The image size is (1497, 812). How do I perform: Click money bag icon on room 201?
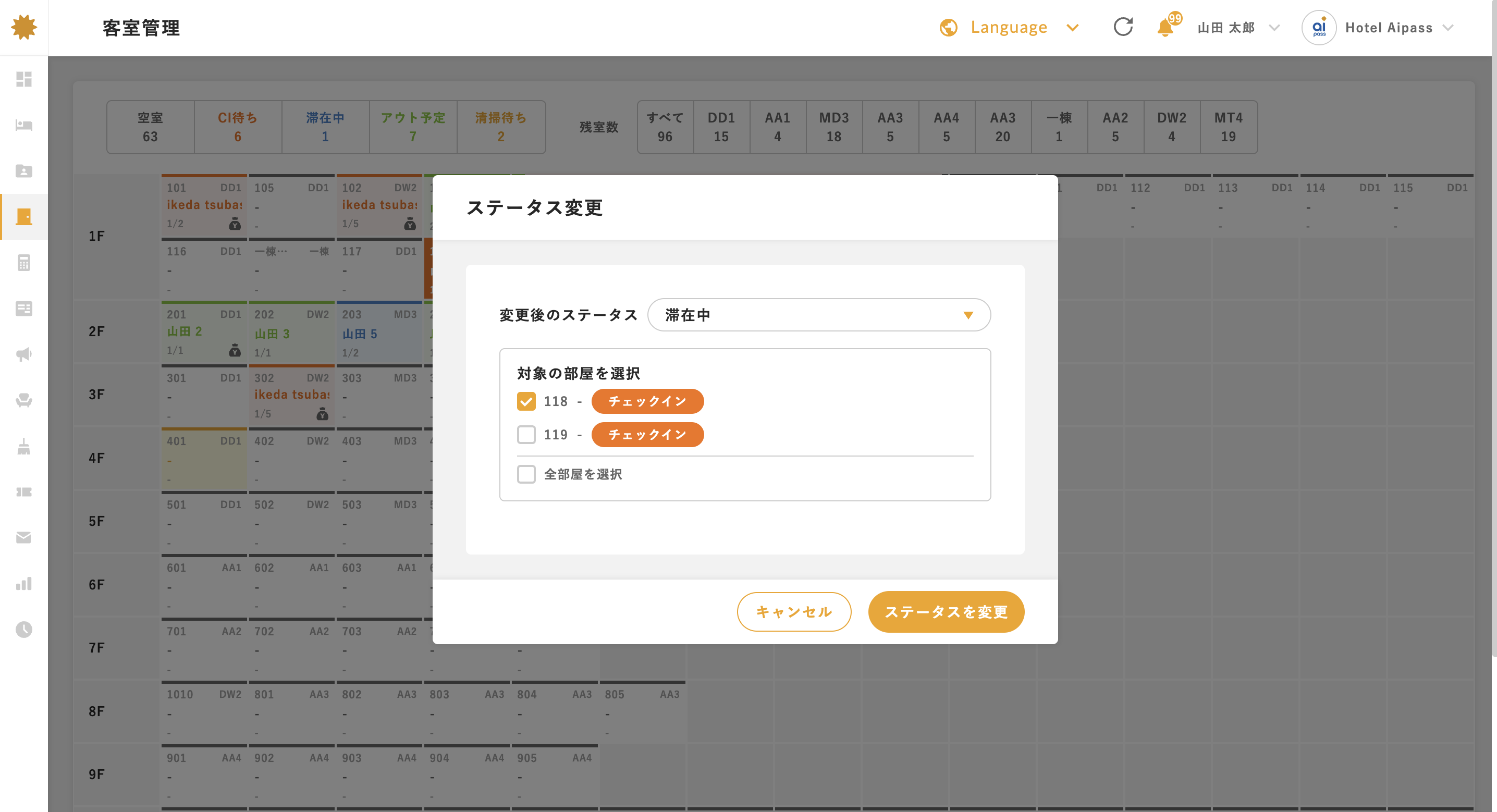235,350
